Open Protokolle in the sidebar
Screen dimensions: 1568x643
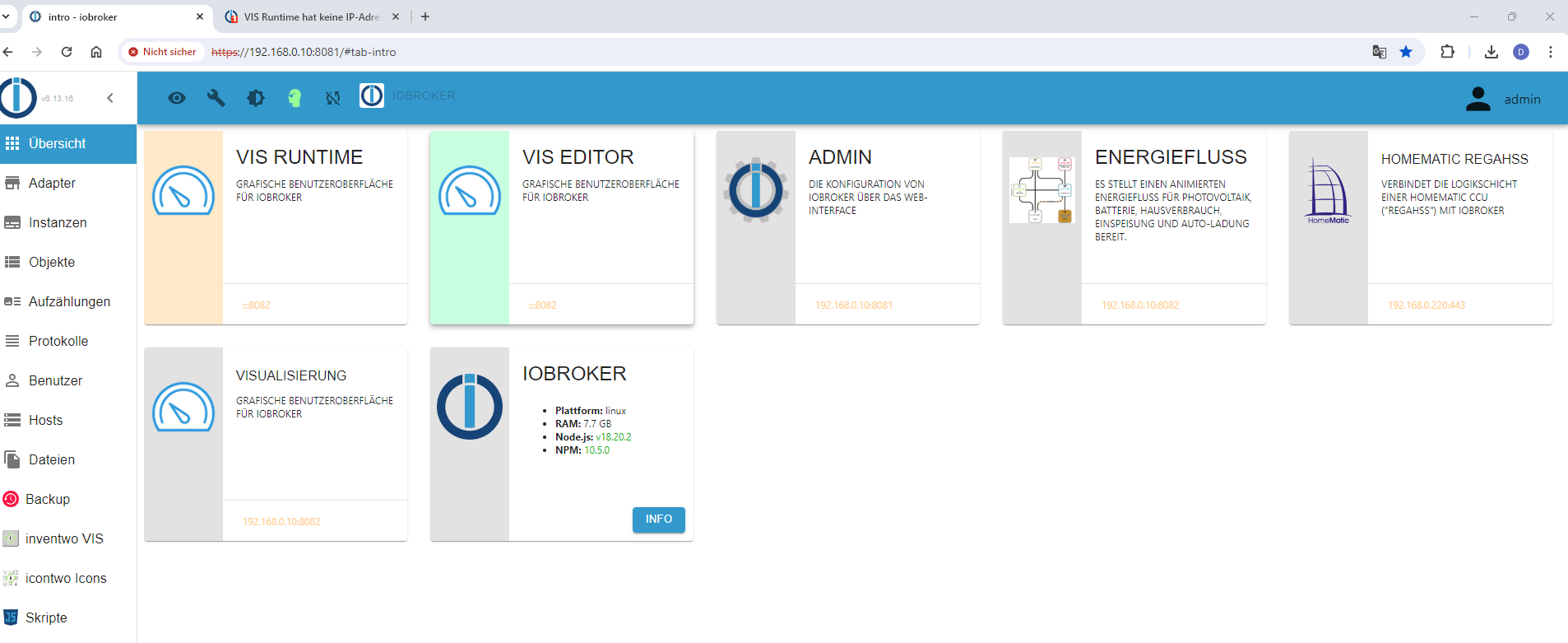[x=68, y=341]
